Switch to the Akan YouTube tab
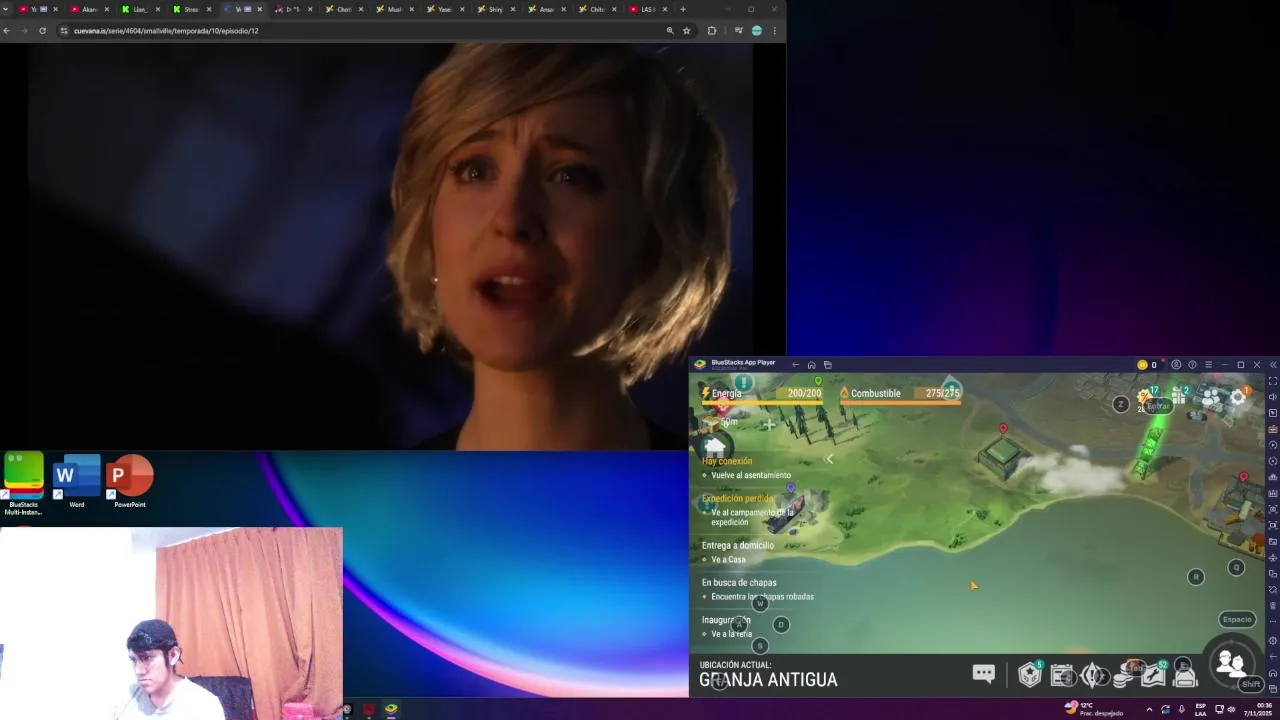This screenshot has width=1280, height=720. click(x=89, y=9)
